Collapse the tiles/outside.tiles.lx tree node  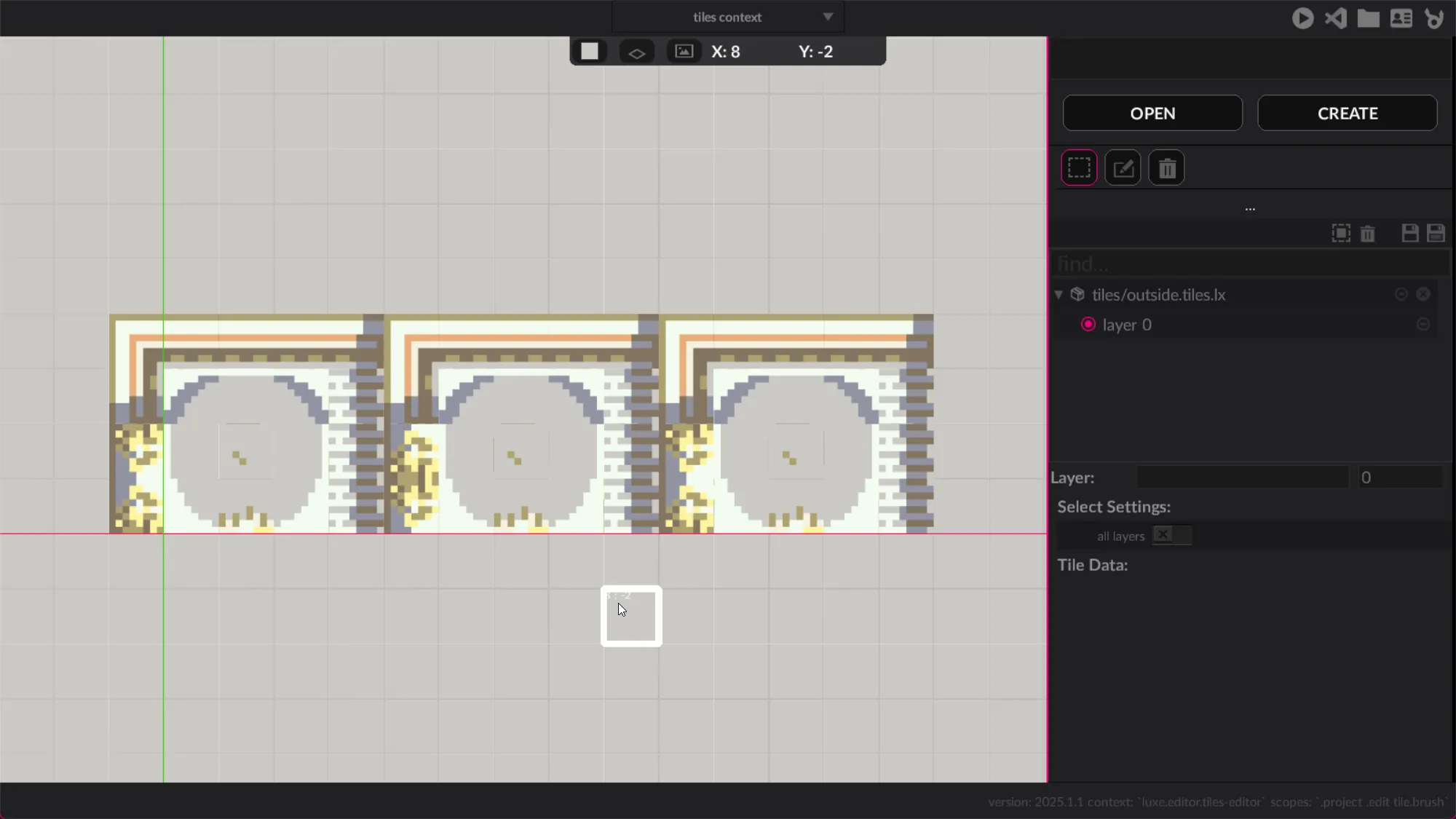coord(1059,295)
